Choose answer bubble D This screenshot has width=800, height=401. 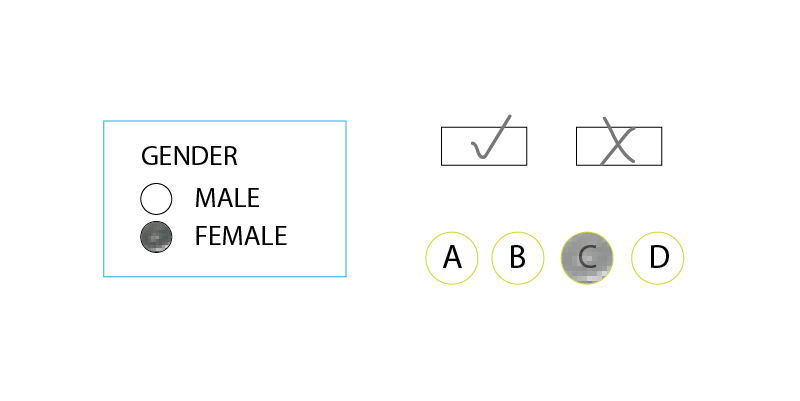tap(658, 258)
